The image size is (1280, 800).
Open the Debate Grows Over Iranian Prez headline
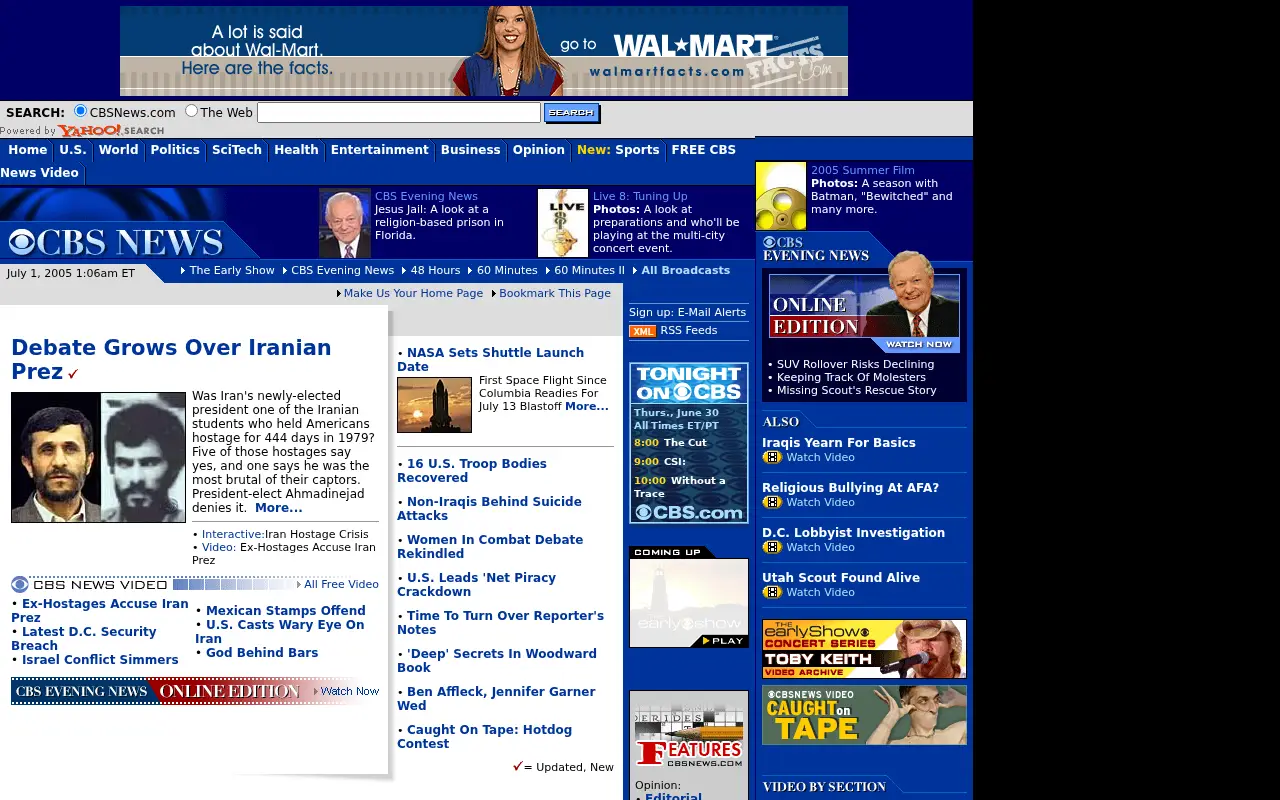click(171, 360)
